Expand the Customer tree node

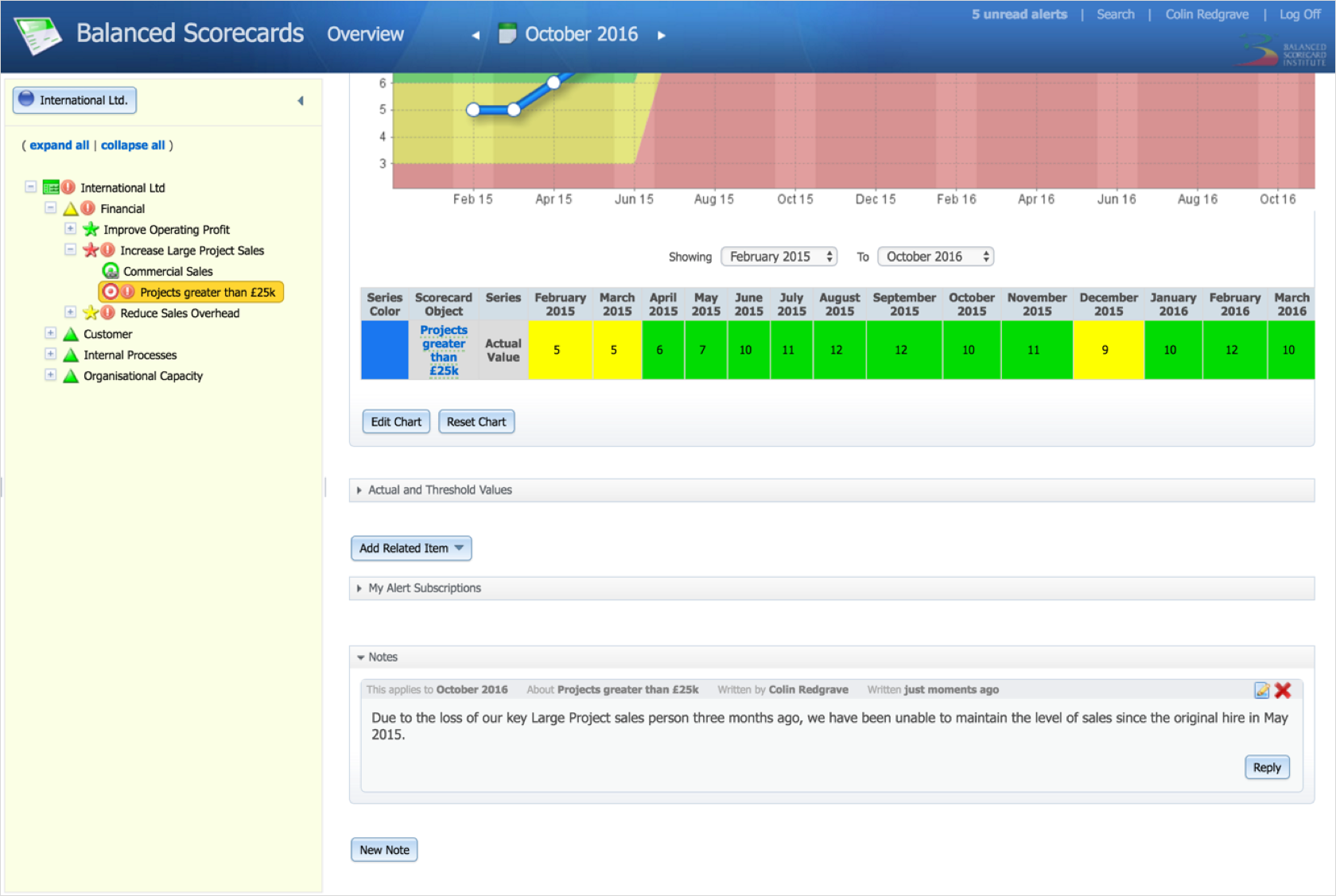click(50, 332)
